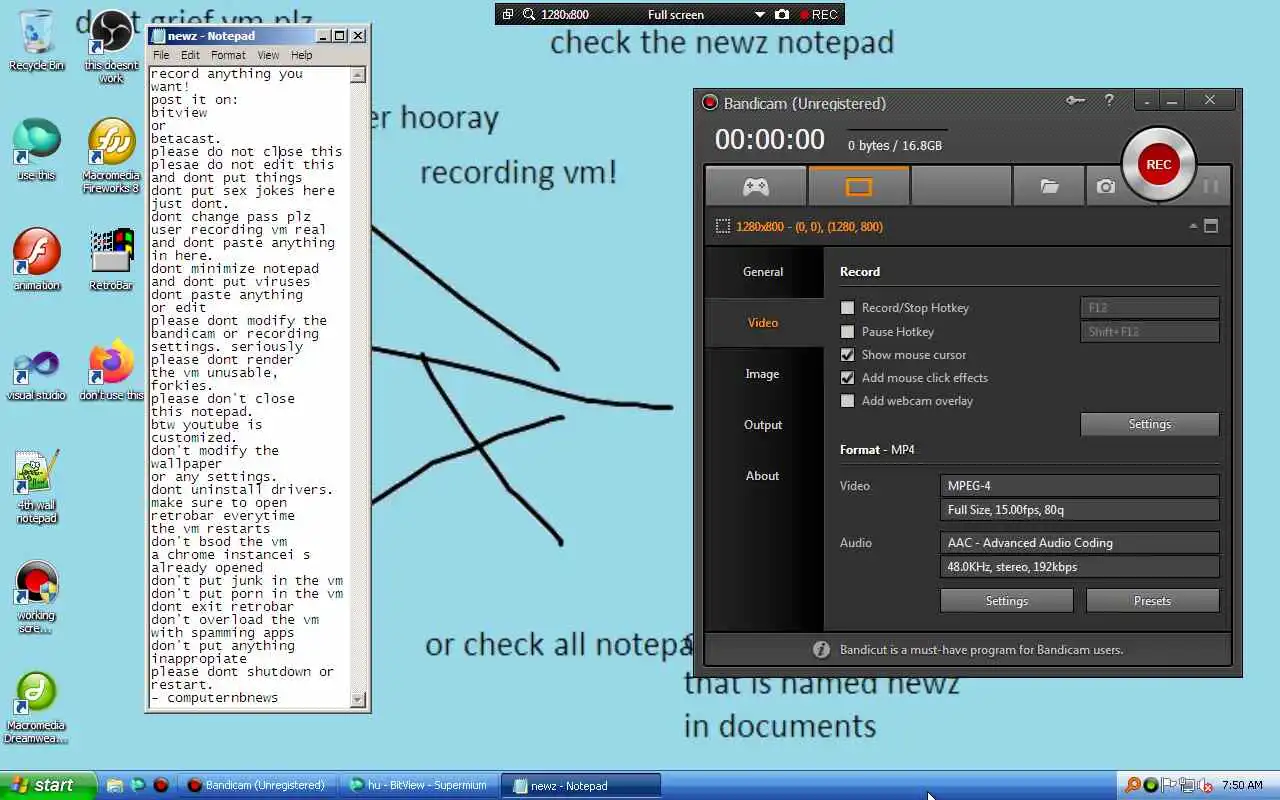This screenshot has width=1280, height=800.
Task: Click window-select icon on top recording bar
Action: pos(507,14)
